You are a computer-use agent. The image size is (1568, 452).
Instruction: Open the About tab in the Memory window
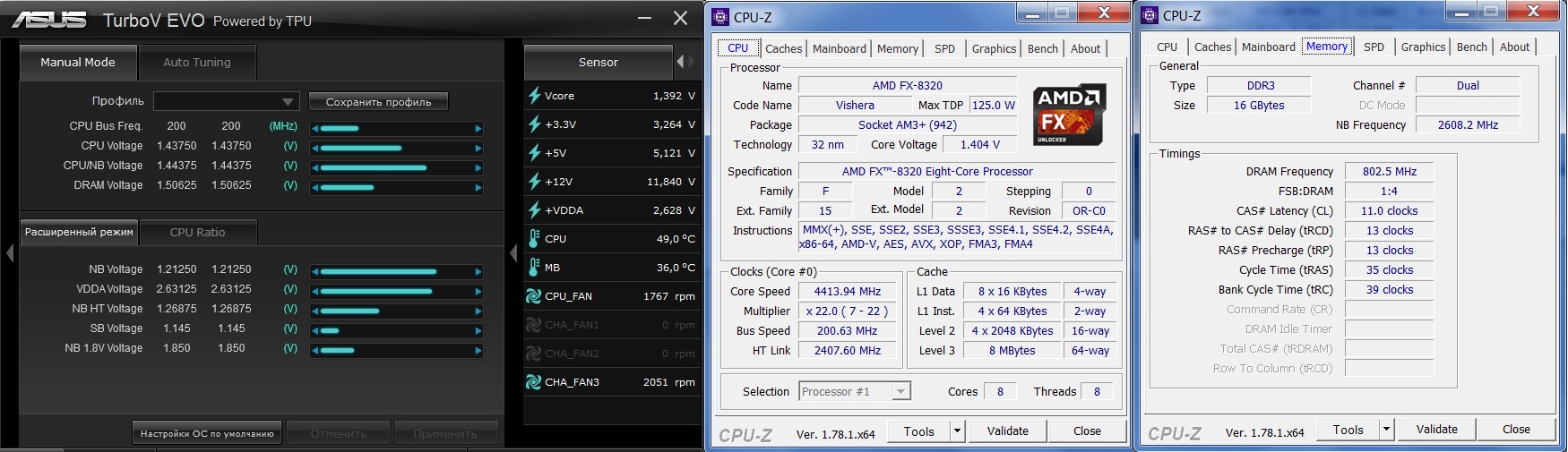pos(1515,47)
